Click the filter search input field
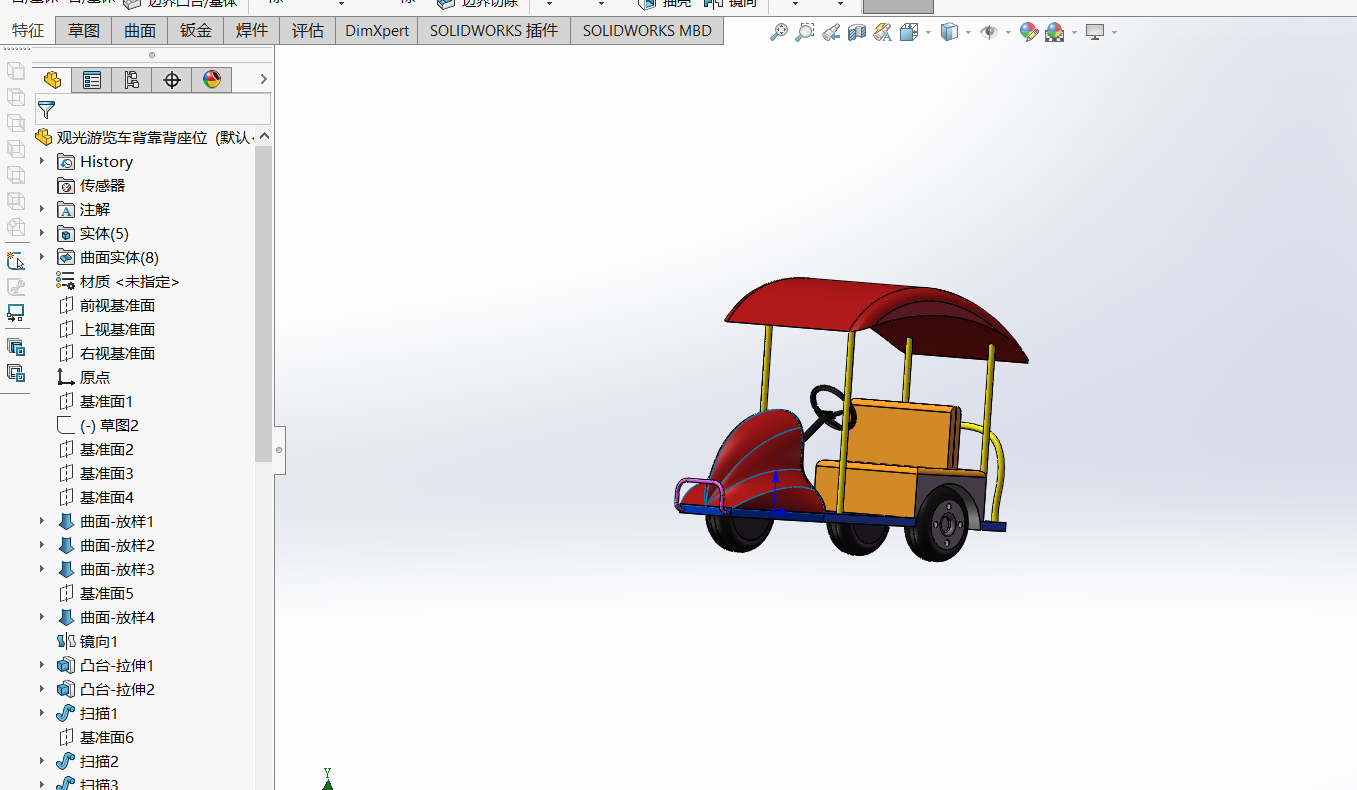Image resolution: width=1357 pixels, height=790 pixels. point(153,110)
